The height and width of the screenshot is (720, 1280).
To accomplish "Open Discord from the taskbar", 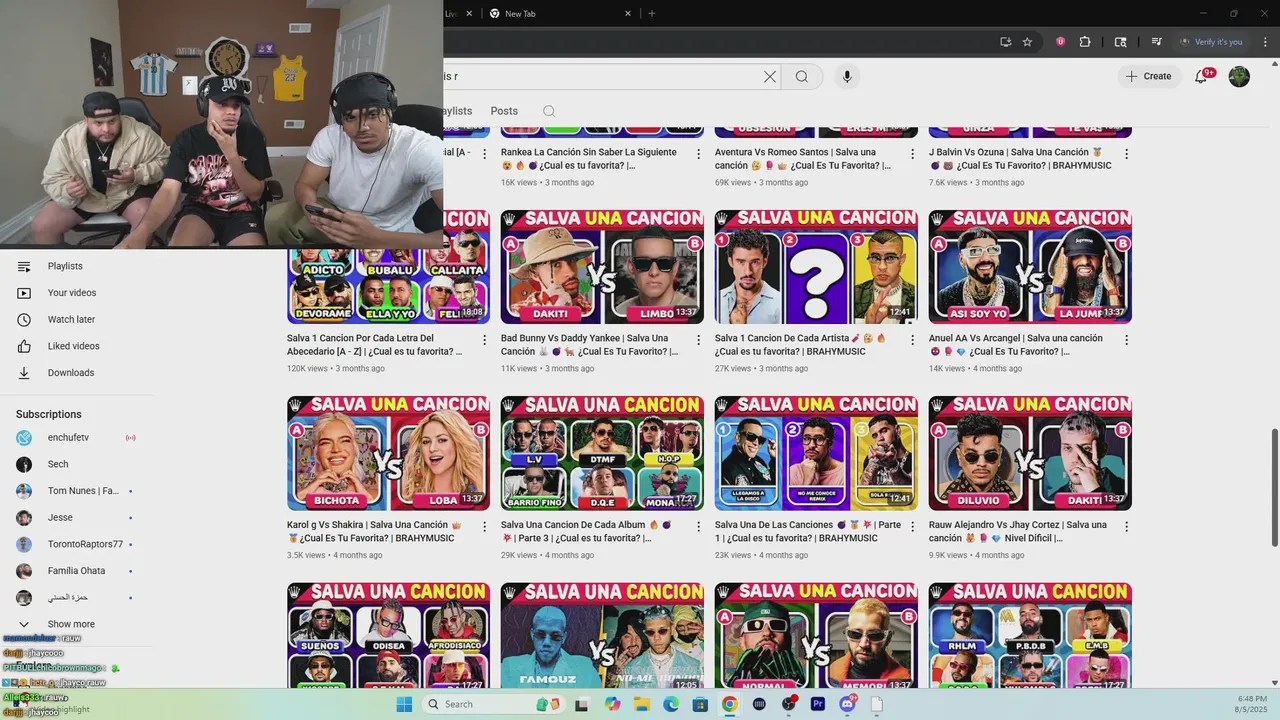I will point(848,704).
